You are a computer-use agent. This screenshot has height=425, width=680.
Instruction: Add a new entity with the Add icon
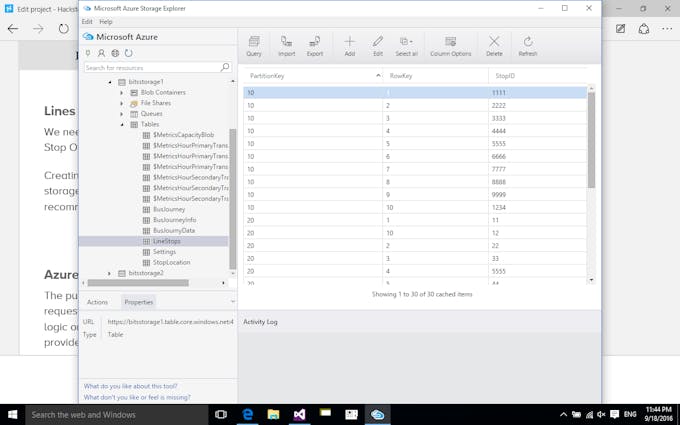(349, 45)
